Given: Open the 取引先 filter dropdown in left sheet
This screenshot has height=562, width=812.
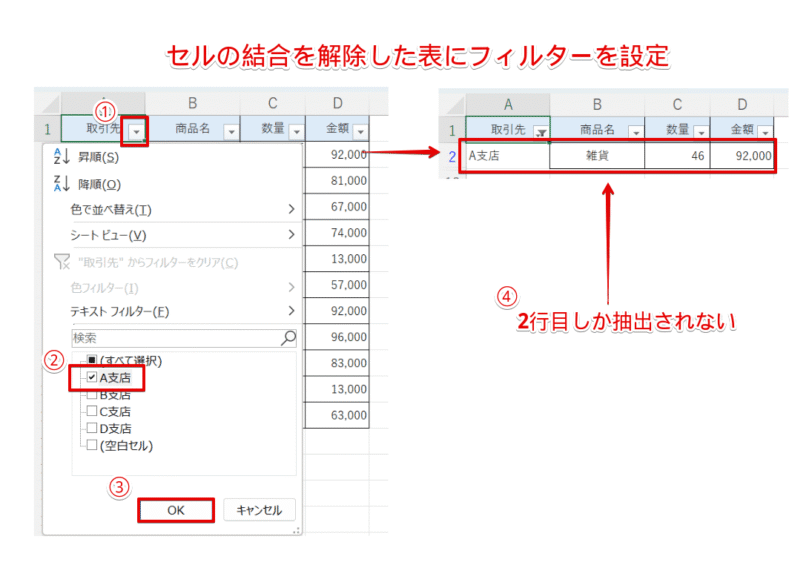Looking at the screenshot, I should click(x=136, y=132).
